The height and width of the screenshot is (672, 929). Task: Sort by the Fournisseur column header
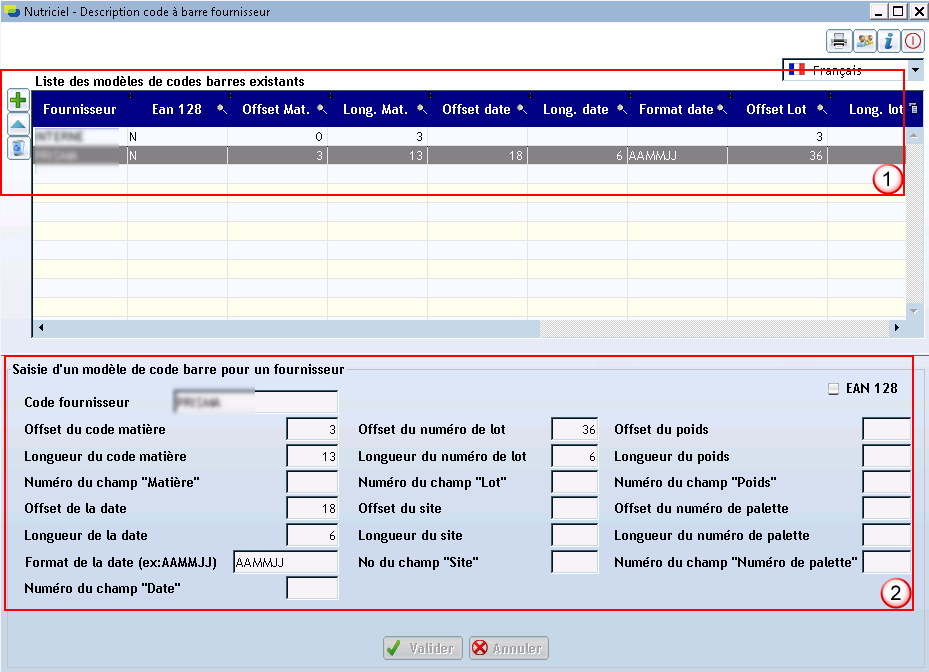79,110
